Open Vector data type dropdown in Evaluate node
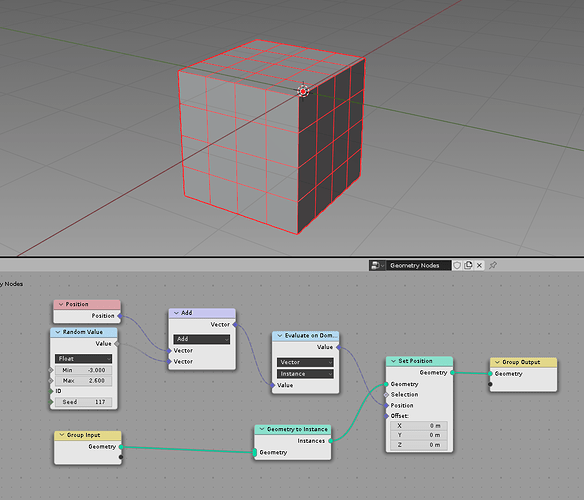This screenshot has height=500, width=584. point(305,362)
